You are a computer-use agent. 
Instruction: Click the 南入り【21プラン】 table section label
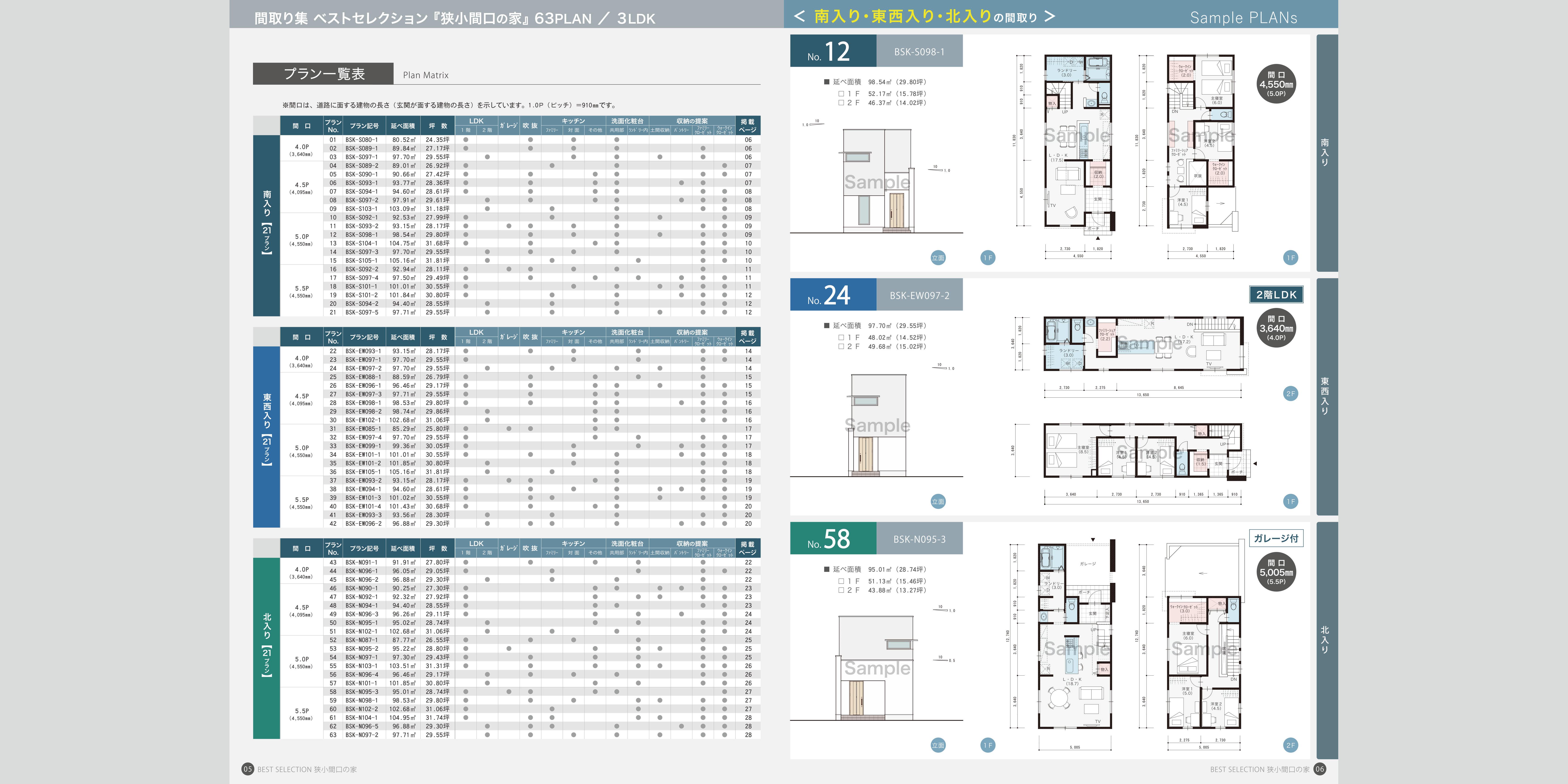[x=267, y=226]
